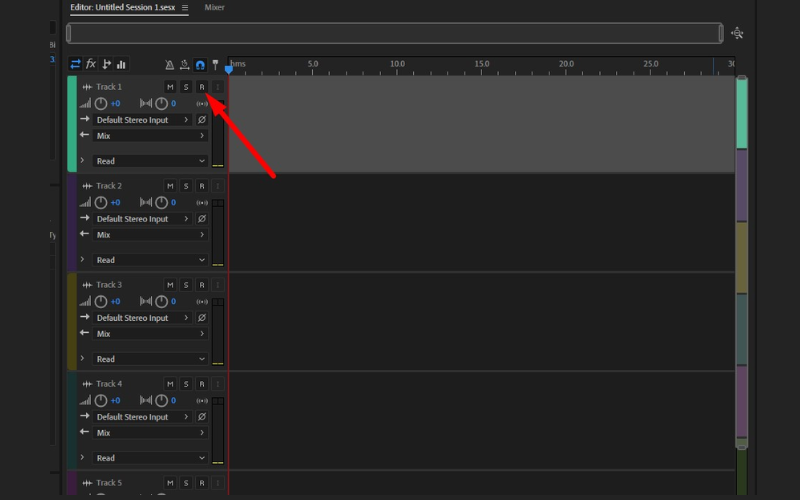This screenshot has height=500, width=800.
Task: Arm Track 1 for record with R
Action: tap(201, 87)
